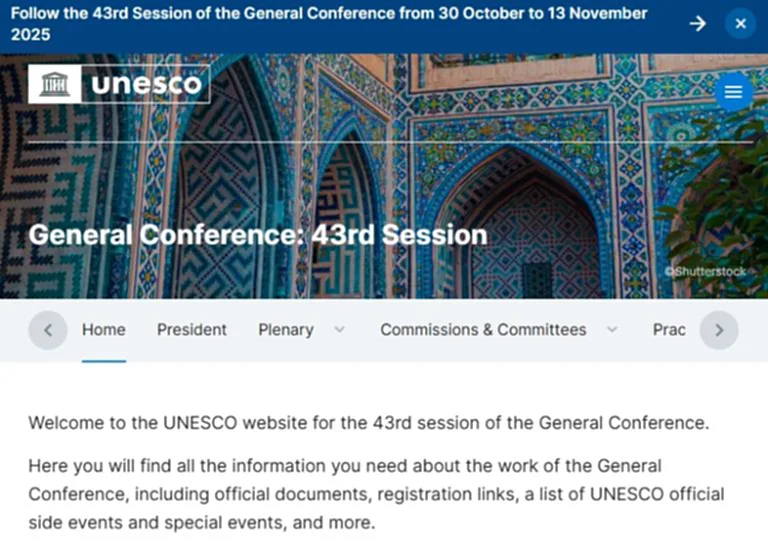Screen dimensions: 768x551
Task: Click the "Welcome to the UNESCO website" sentence
Action: [368, 422]
